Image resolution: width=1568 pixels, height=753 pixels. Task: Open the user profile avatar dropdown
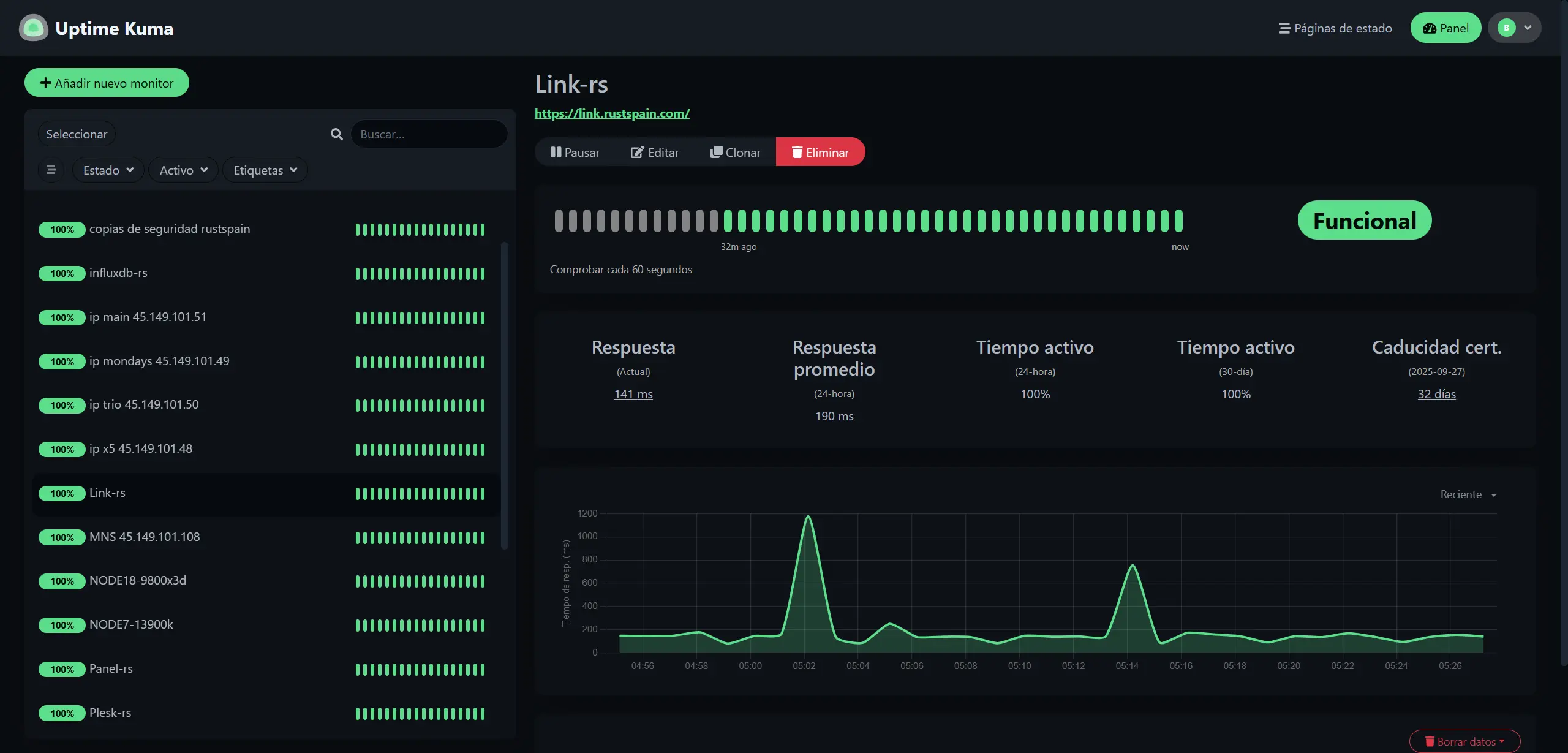[1514, 28]
